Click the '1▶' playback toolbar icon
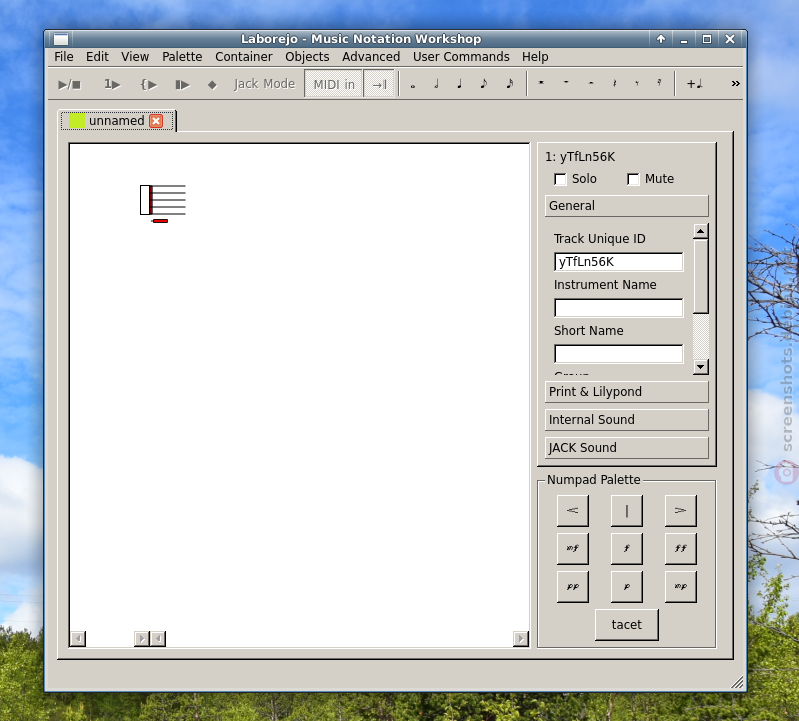Image resolution: width=799 pixels, height=721 pixels. click(112, 84)
